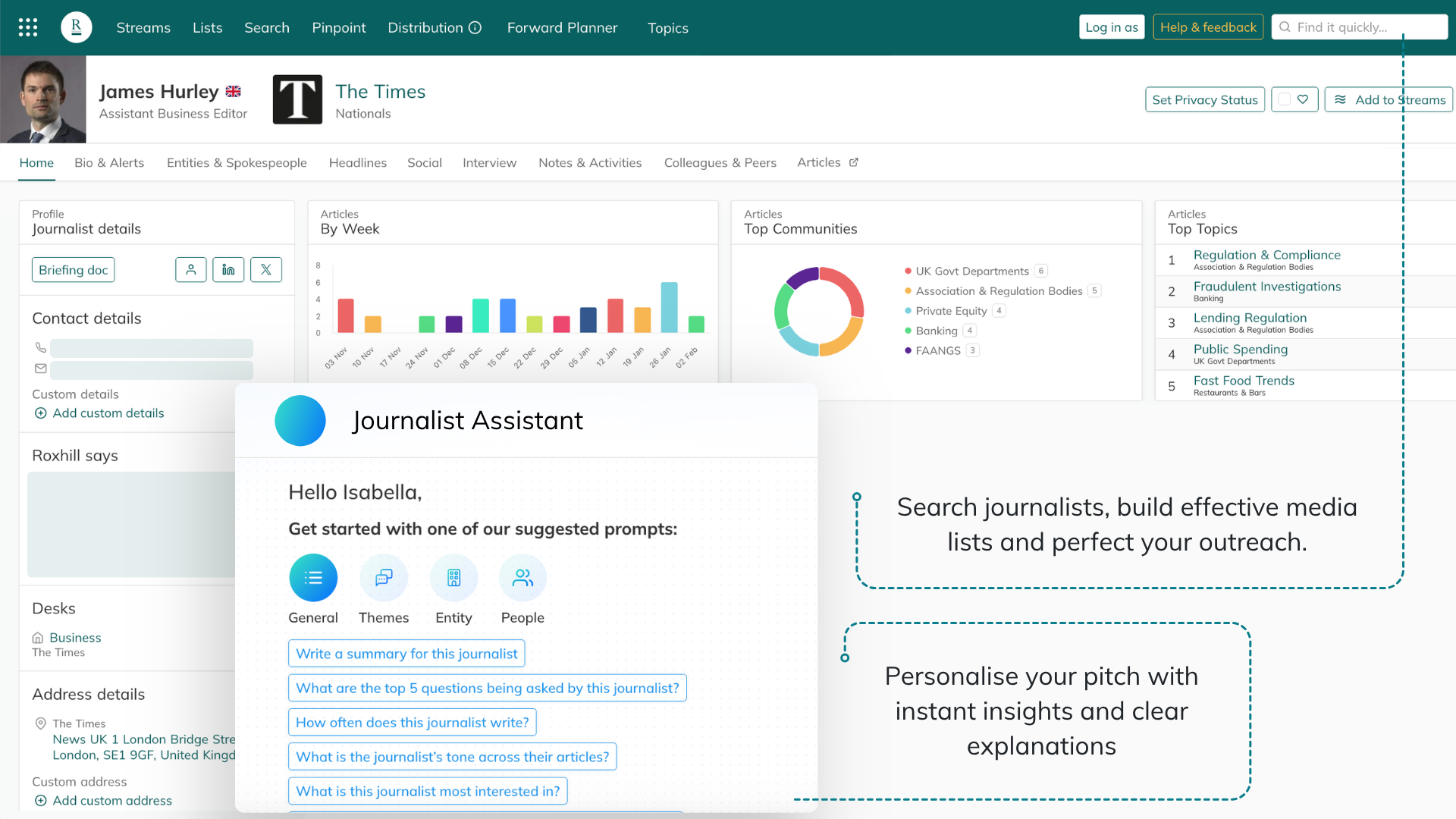Click the tall 26 Jan chart bar

(x=669, y=307)
